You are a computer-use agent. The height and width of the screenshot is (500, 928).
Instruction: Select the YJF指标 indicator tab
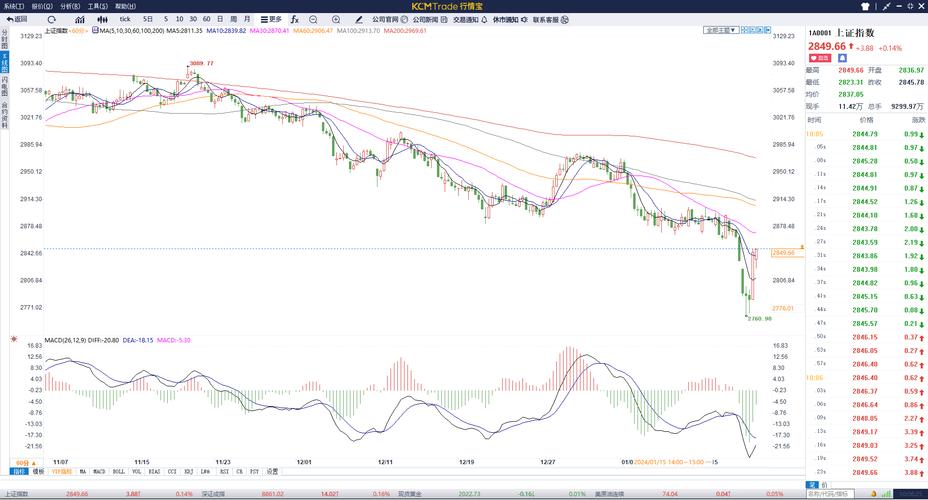tap(62, 472)
